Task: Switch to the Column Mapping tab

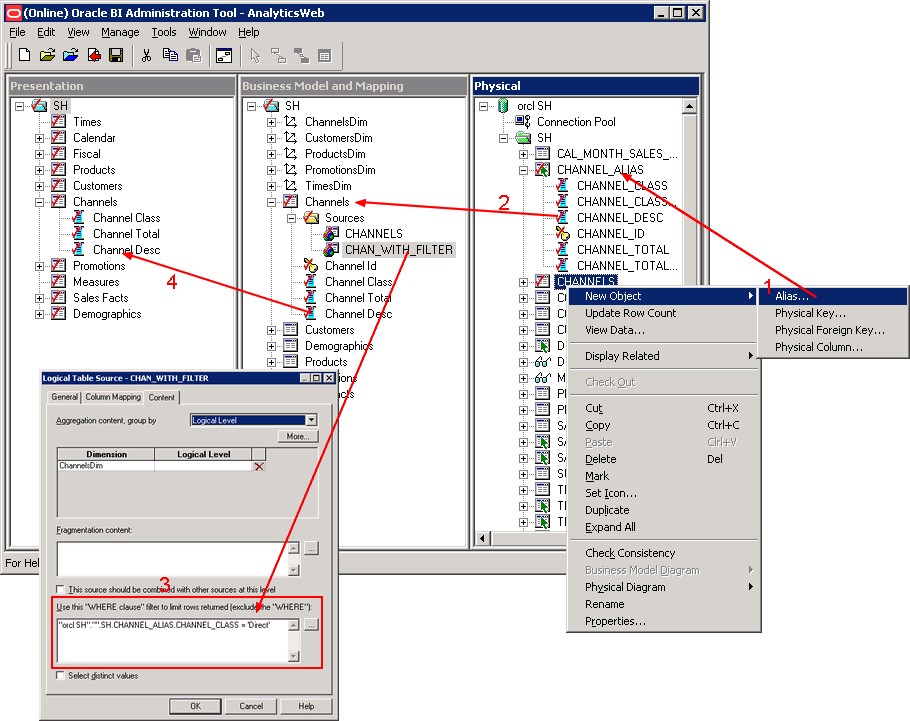Action: coord(113,397)
